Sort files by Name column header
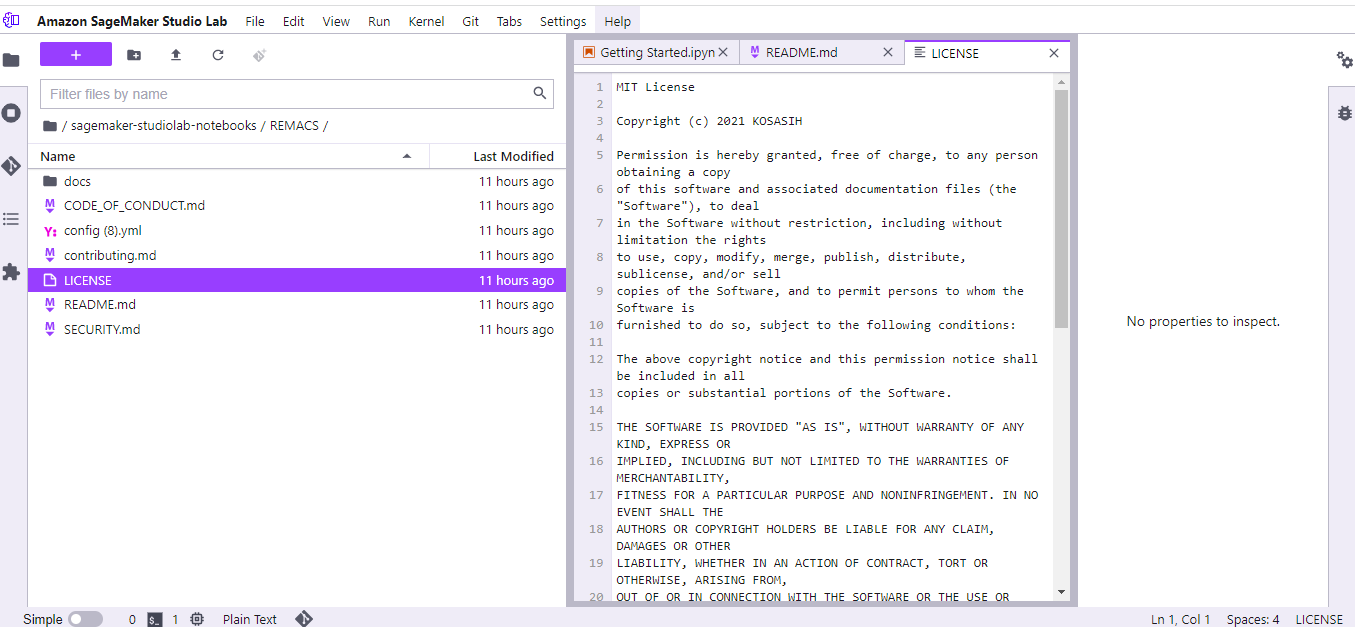Image resolution: width=1355 pixels, height=627 pixels. [x=228, y=156]
